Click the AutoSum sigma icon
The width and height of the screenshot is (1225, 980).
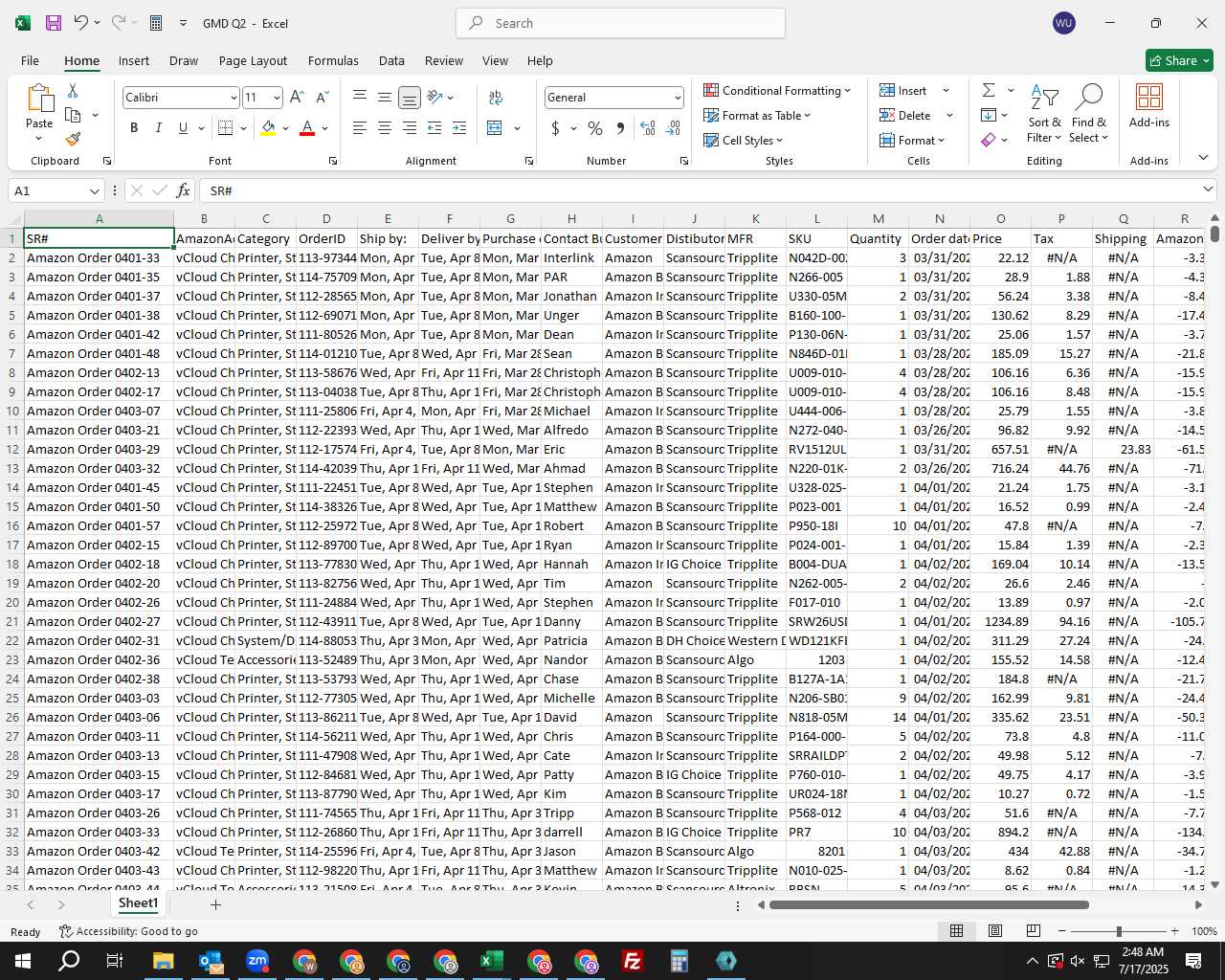(989, 91)
